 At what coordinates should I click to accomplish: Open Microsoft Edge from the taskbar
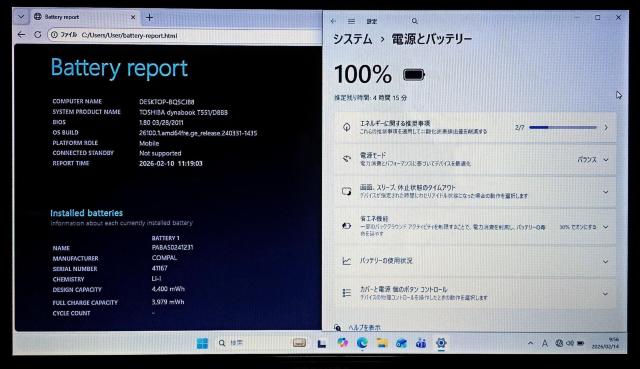click(x=362, y=343)
